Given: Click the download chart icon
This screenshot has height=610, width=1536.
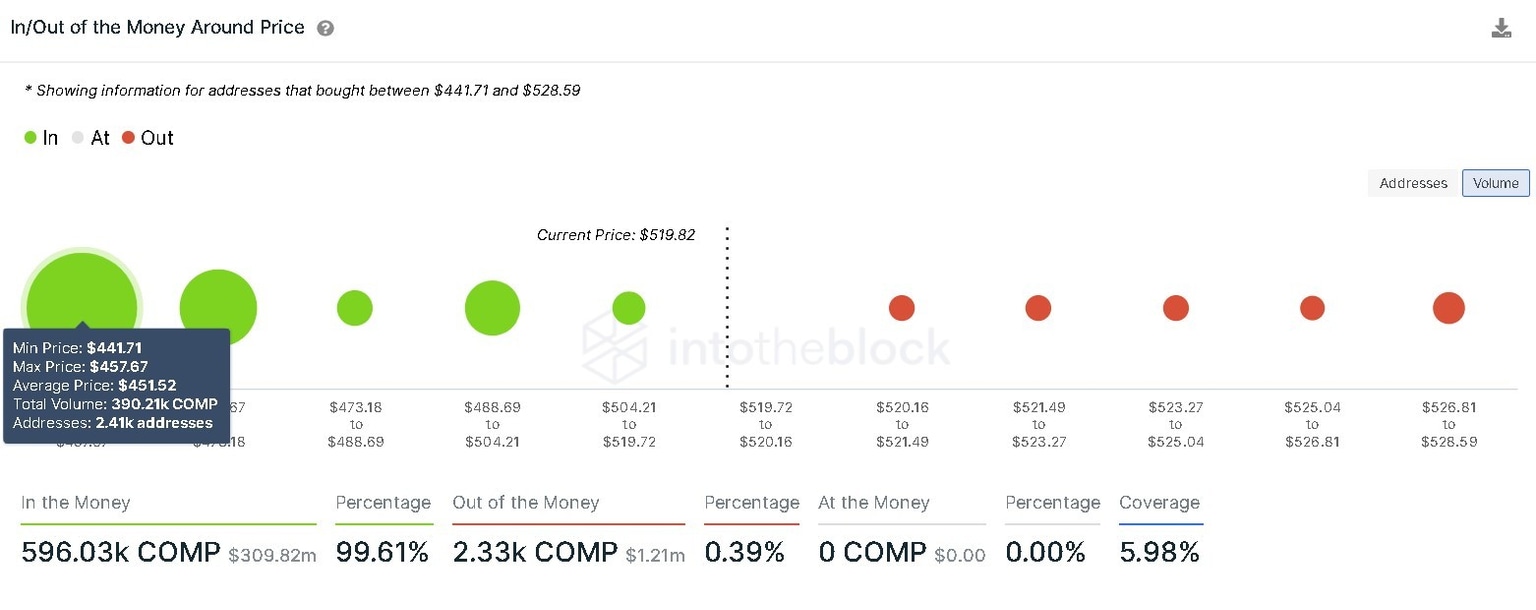Looking at the screenshot, I should pos(1501,28).
